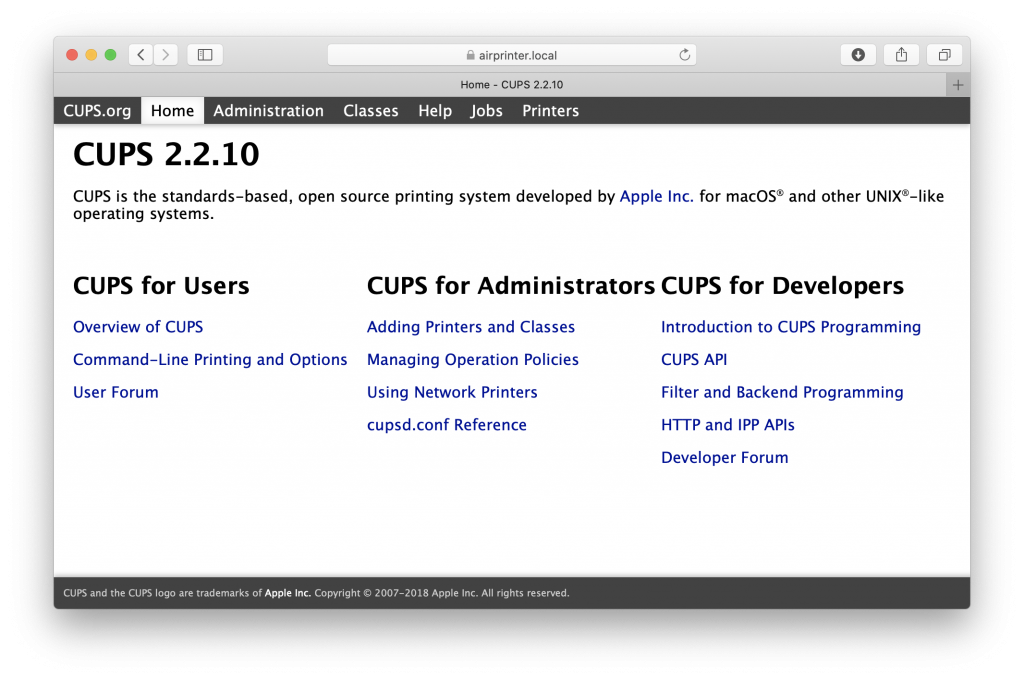Click the bold Apple Inc. footer link
1024x680 pixels.
click(x=287, y=593)
